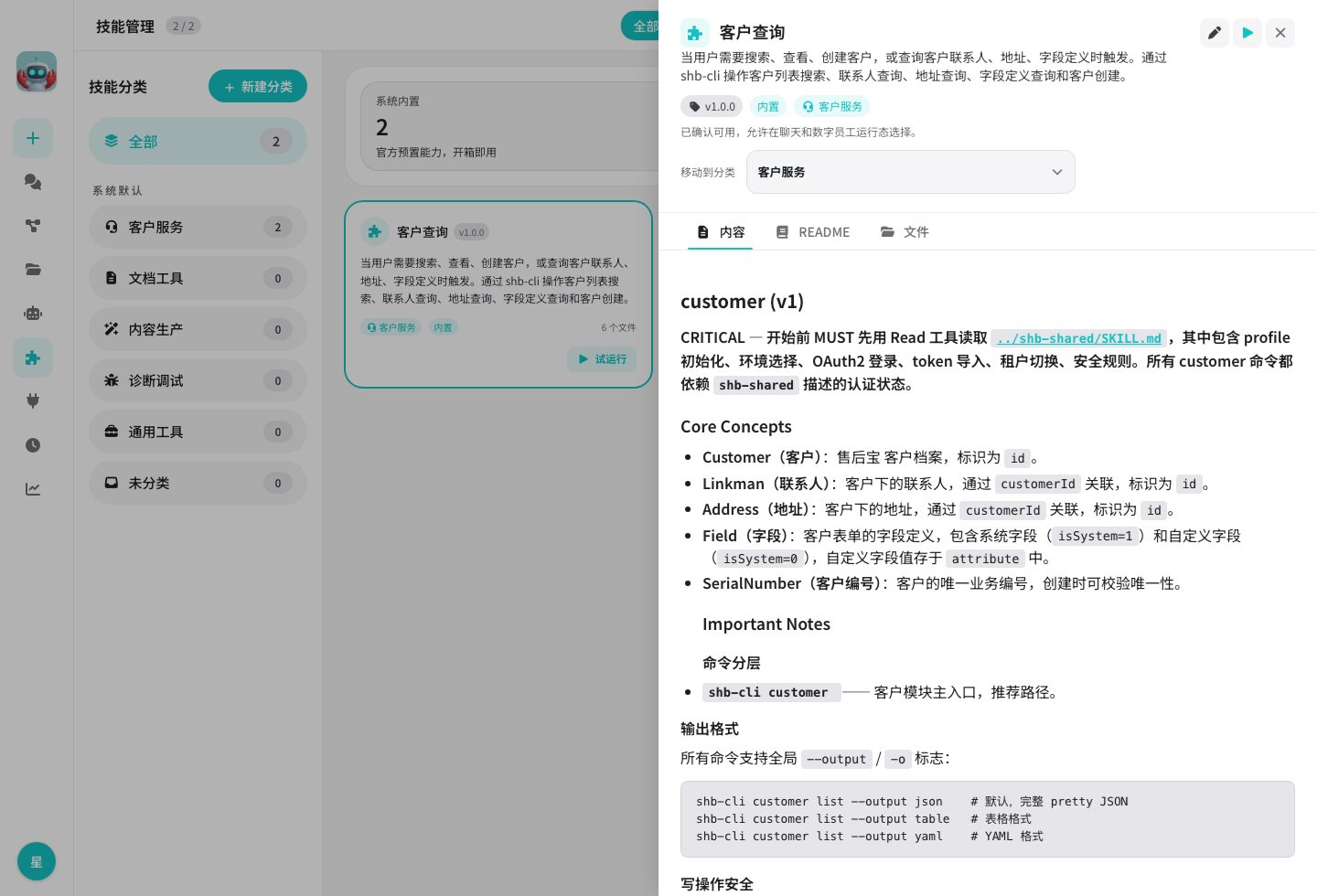Select the 内容生产 category row
1317x896 pixels.
click(198, 329)
